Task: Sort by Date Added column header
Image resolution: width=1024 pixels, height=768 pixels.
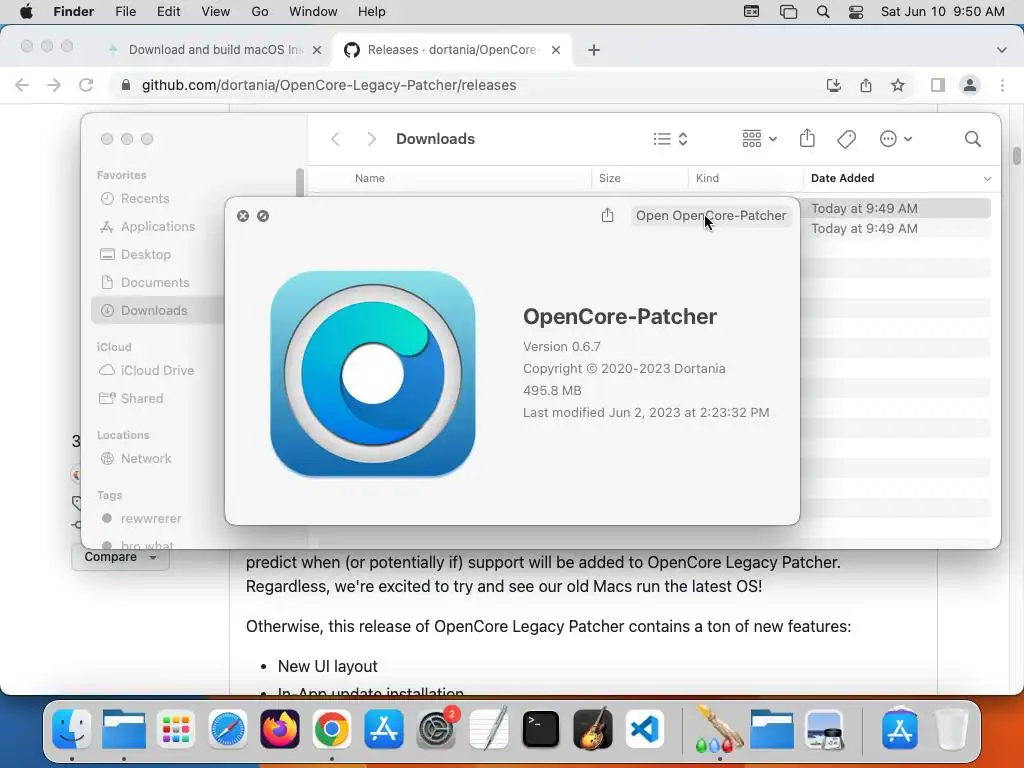Action: pos(842,178)
